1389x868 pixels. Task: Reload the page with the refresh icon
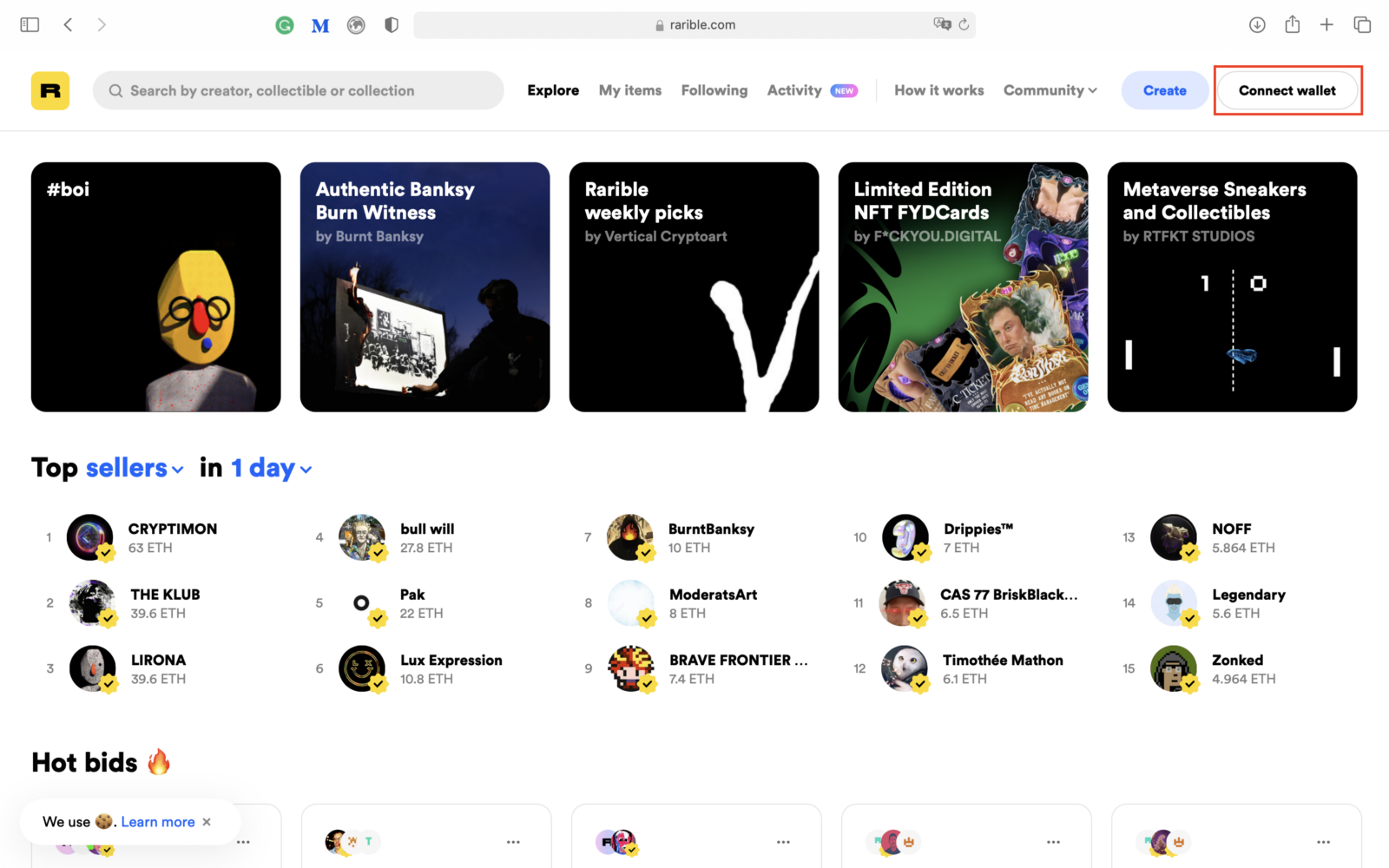(x=964, y=24)
